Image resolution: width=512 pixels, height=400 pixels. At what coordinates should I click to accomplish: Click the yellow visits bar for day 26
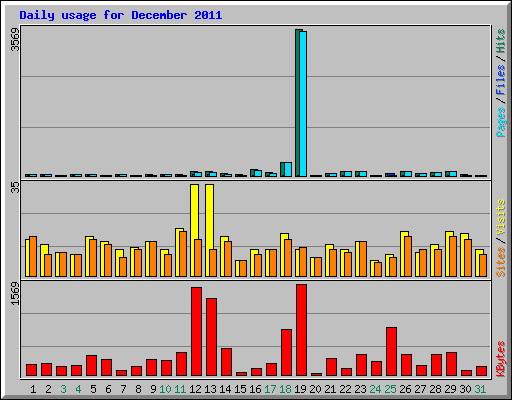(x=402, y=254)
